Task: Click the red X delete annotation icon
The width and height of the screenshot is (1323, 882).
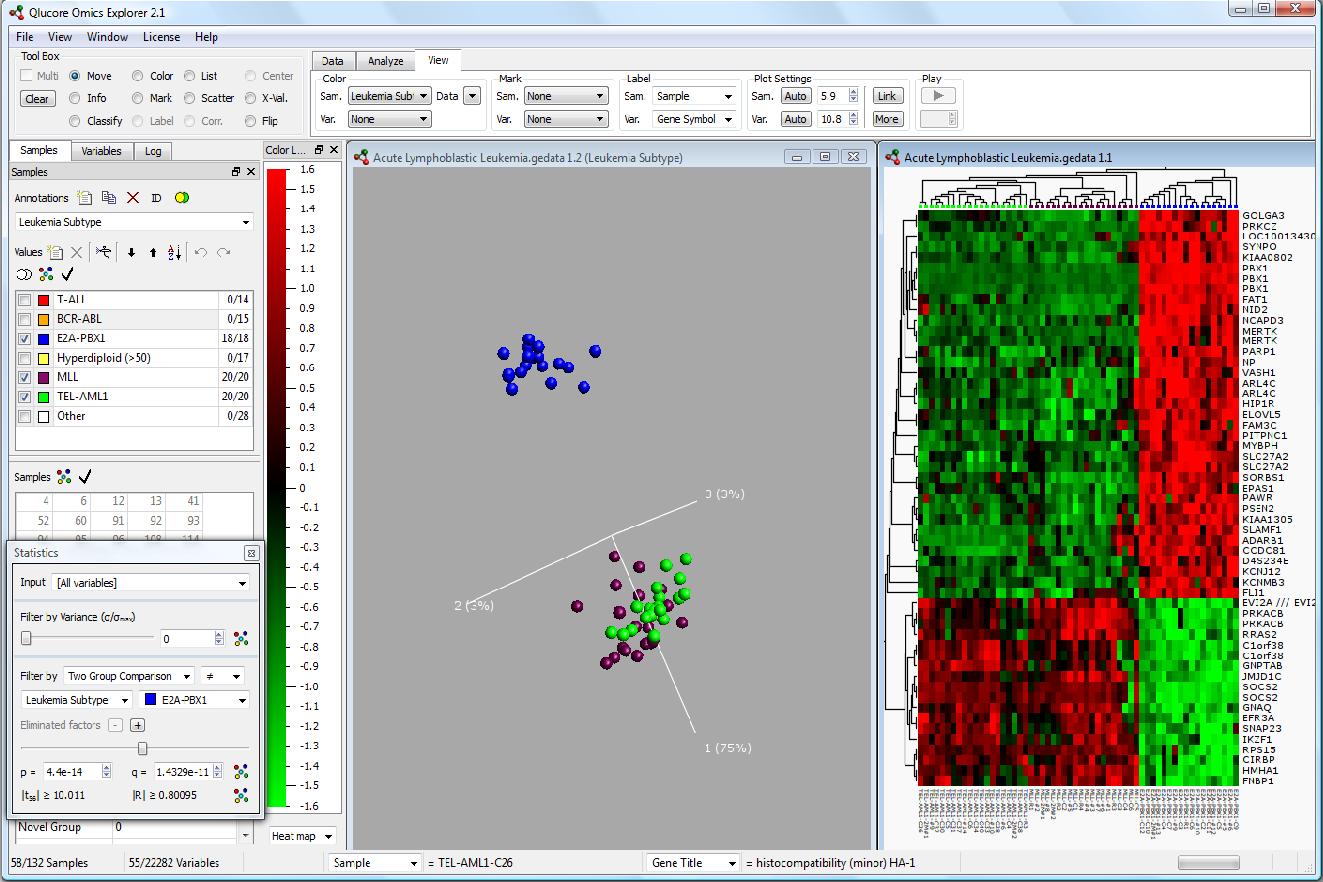Action: [132, 198]
